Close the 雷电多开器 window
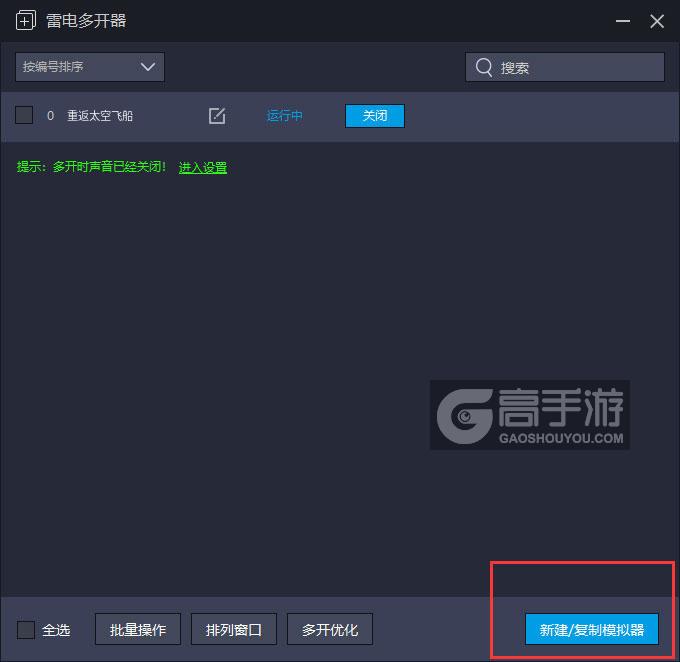Image resolution: width=680 pixels, height=662 pixels. [657, 21]
